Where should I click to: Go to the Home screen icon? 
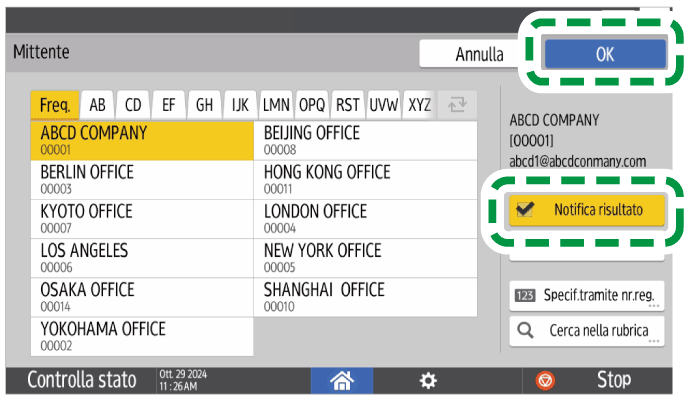tap(342, 380)
